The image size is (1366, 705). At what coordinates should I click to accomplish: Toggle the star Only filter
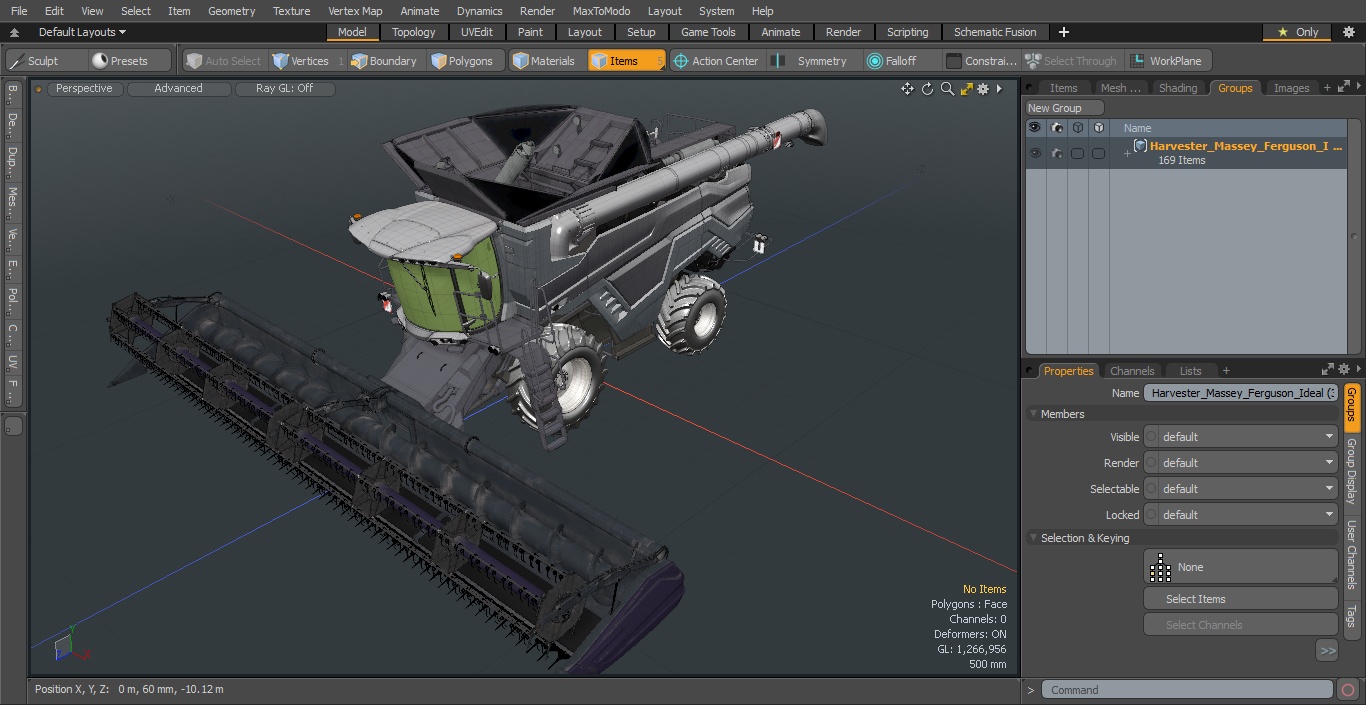[1298, 32]
